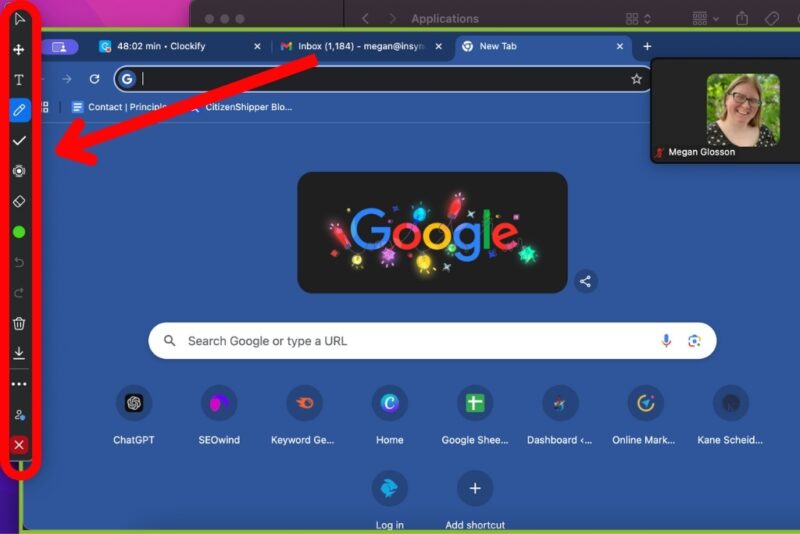800x534 pixels.
Task: Select the checkmark Stamp tool
Action: (19, 141)
